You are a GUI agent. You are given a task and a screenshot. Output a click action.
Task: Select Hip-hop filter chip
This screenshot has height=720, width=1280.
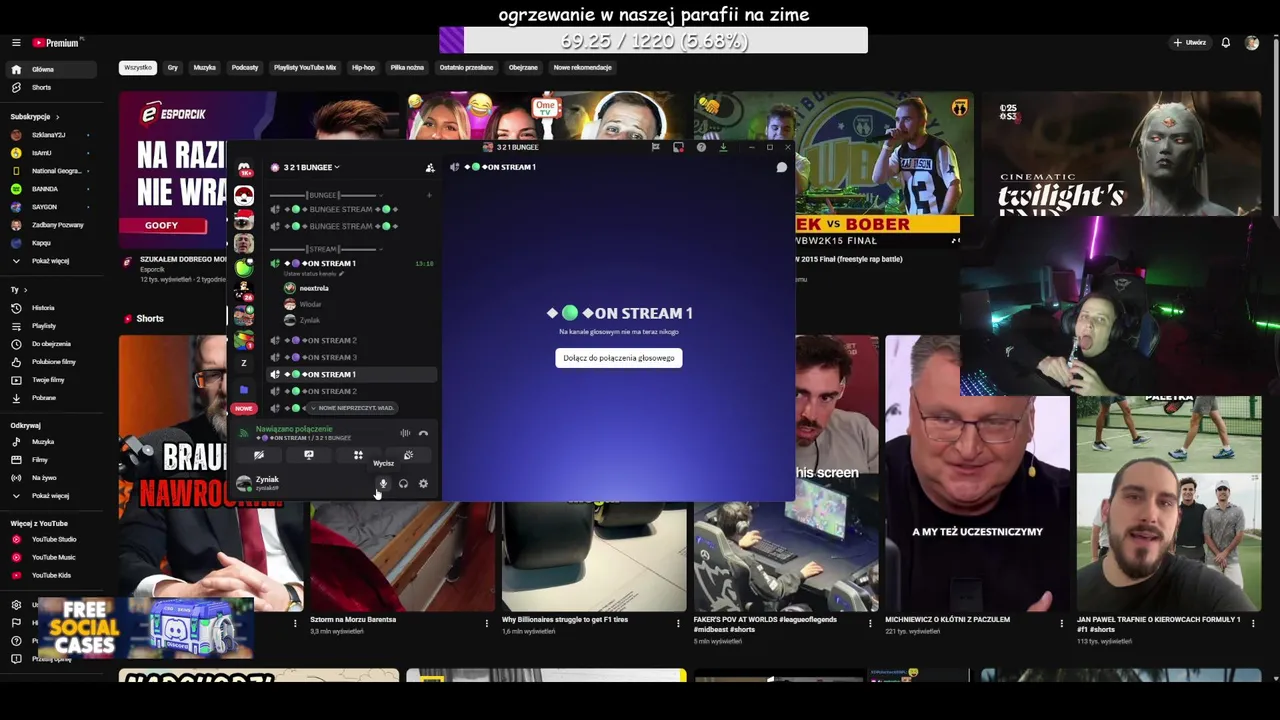363,68
